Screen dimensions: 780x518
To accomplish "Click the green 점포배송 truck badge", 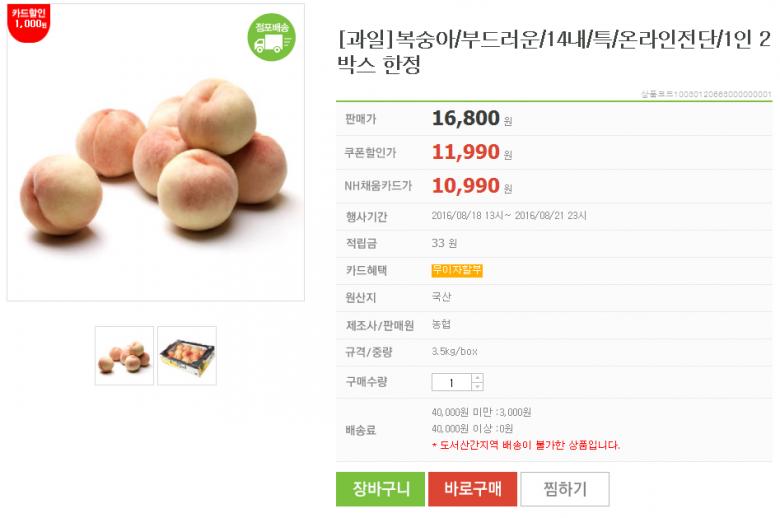I will (271, 37).
